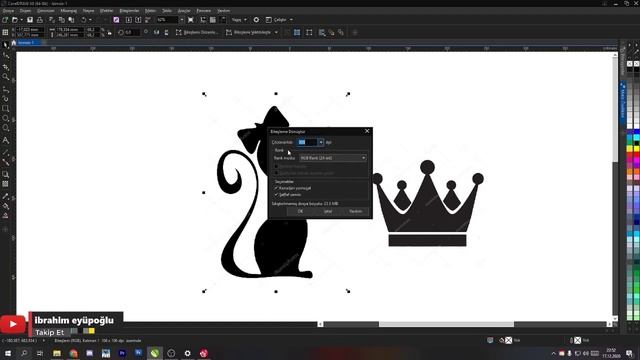The width and height of the screenshot is (640, 360).
Task: Click the Çözünürlük resolution input field
Action: 307,142
